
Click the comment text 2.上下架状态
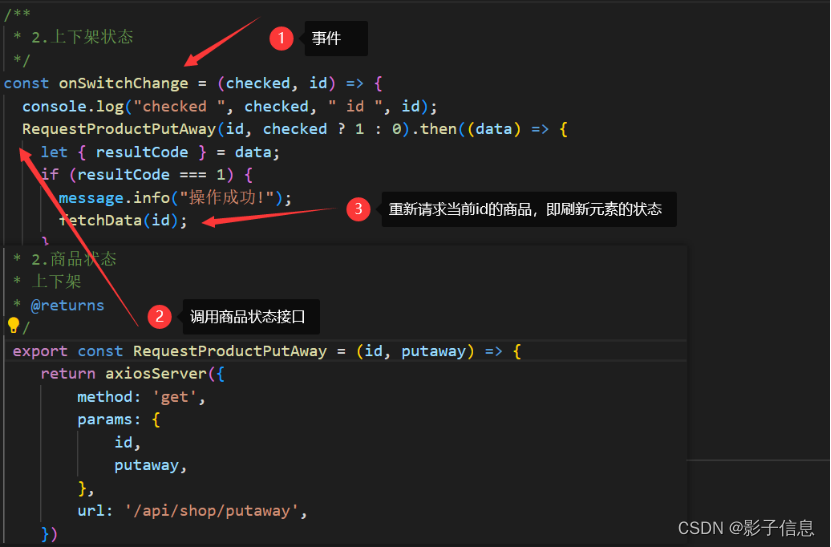tap(82, 37)
